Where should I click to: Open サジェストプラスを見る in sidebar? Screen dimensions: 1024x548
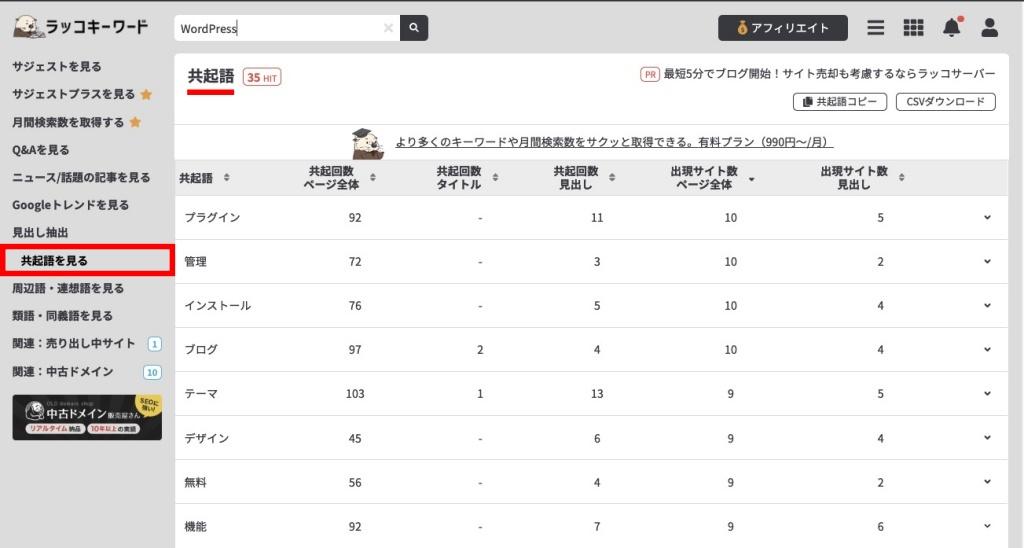tap(73, 95)
